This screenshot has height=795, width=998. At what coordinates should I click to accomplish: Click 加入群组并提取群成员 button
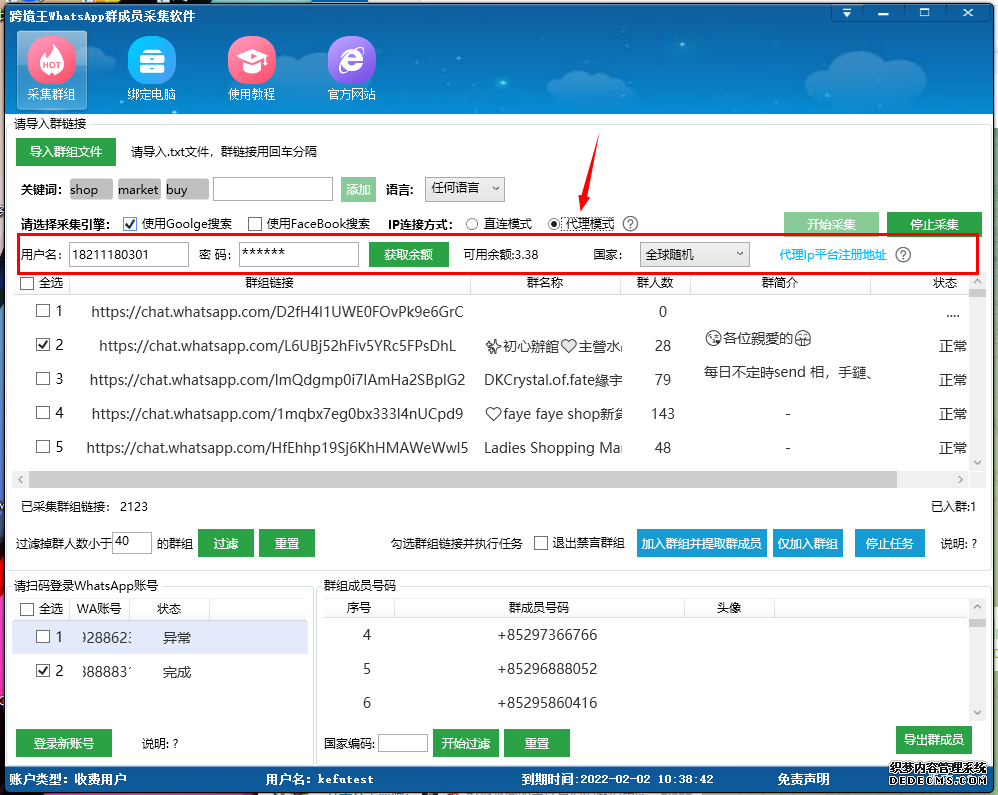pyautogui.click(x=701, y=543)
